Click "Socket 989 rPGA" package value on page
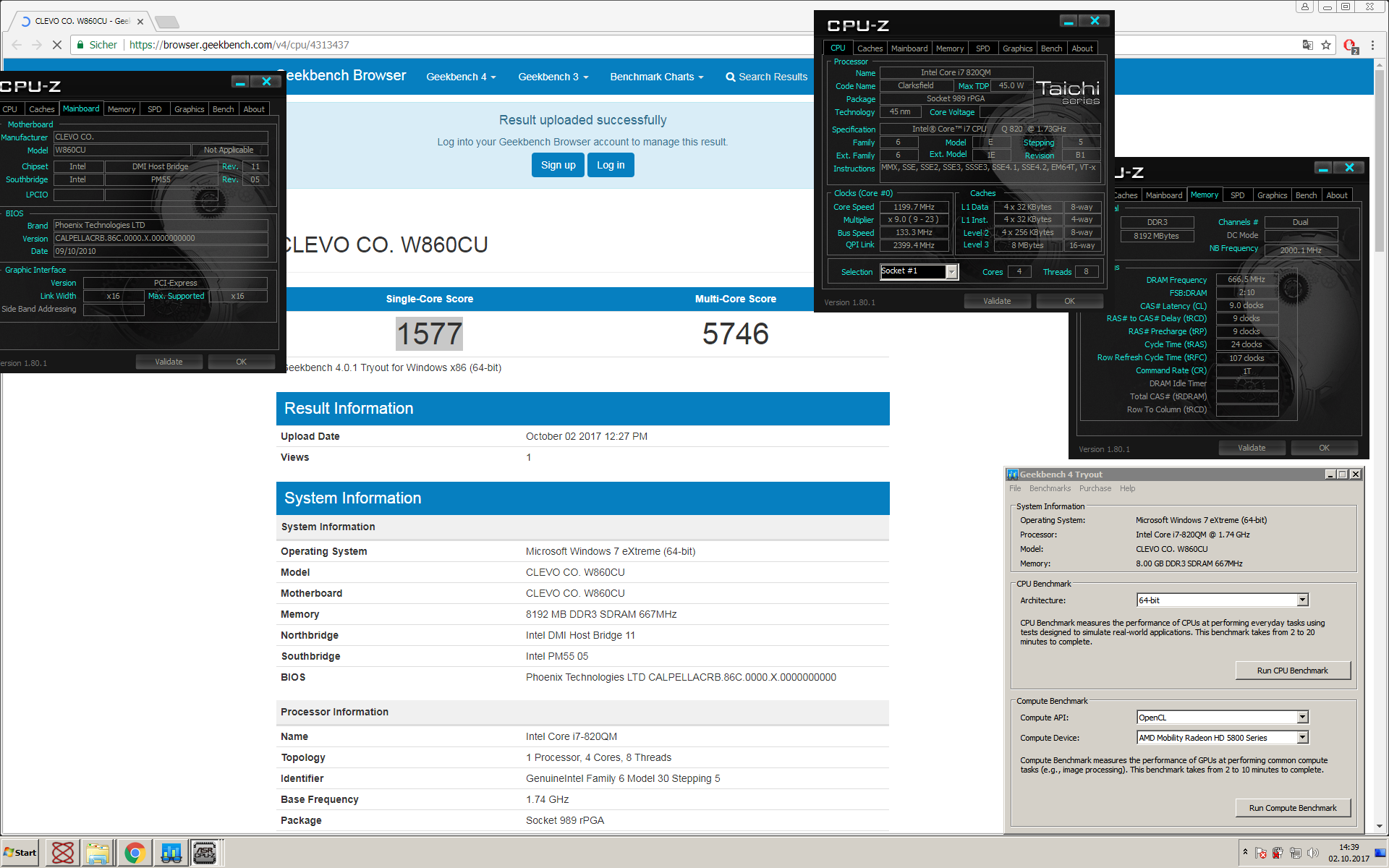Viewport: 1389px width, 868px height. click(x=564, y=820)
